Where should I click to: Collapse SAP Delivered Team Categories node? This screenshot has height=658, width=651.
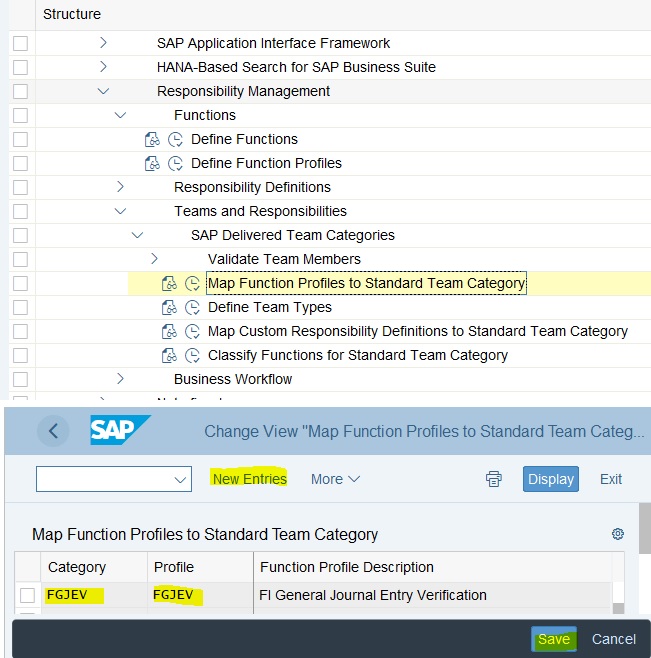137,235
